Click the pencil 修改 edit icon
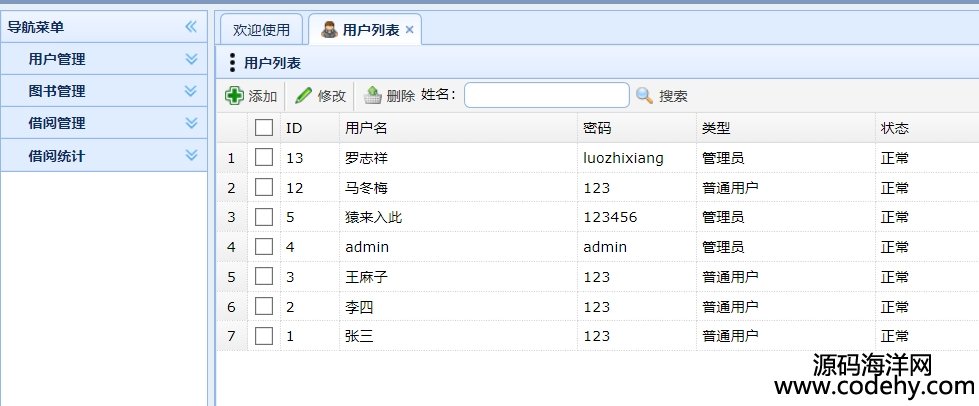 tap(303, 96)
